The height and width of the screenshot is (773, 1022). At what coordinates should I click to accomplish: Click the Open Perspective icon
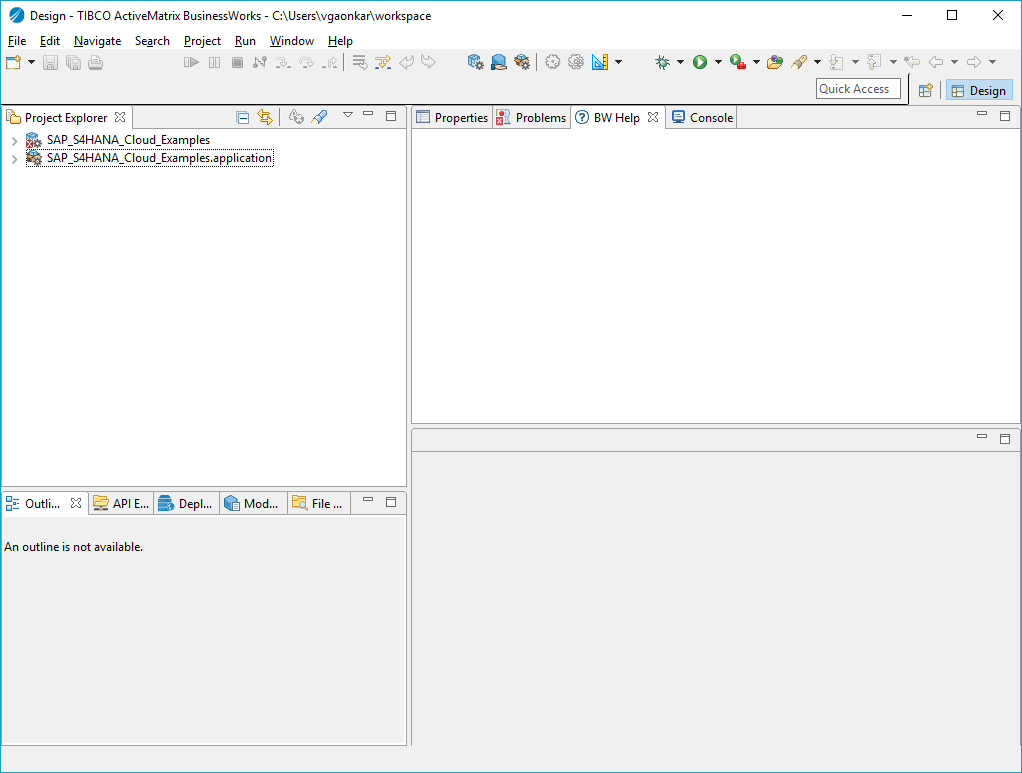pos(926,90)
